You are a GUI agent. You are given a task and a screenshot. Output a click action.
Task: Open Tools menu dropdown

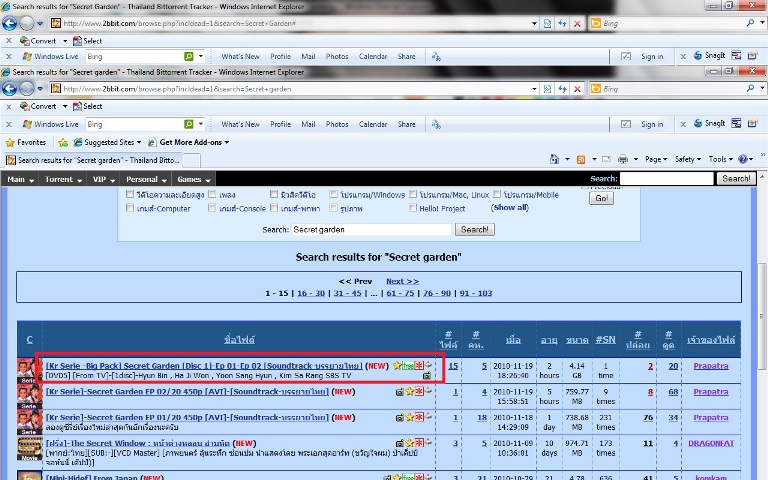coord(720,159)
